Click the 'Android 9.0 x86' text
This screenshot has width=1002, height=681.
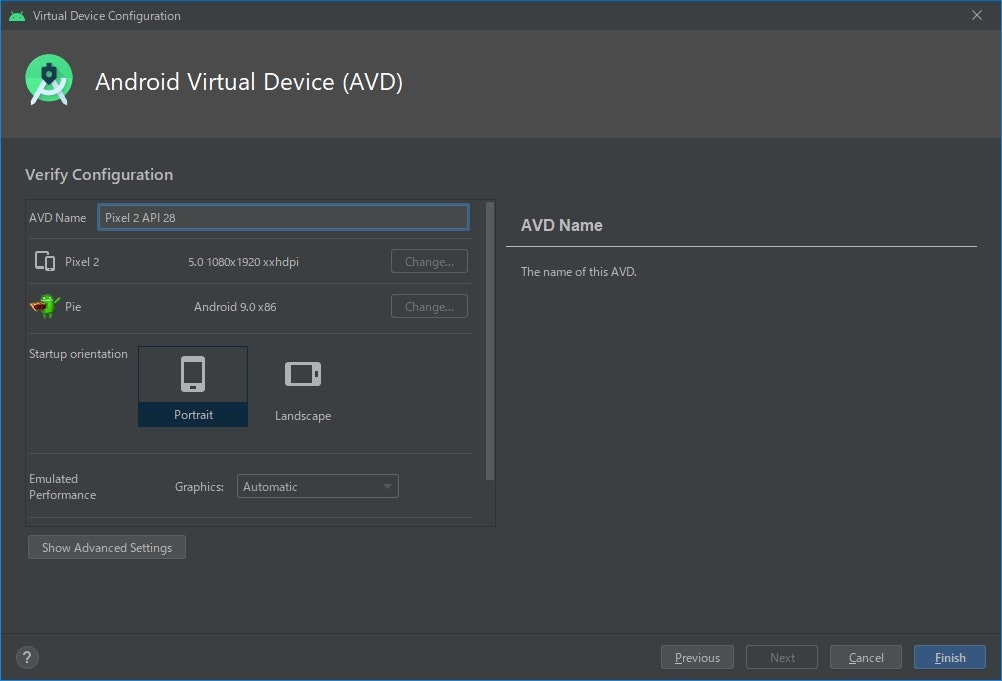pos(235,307)
